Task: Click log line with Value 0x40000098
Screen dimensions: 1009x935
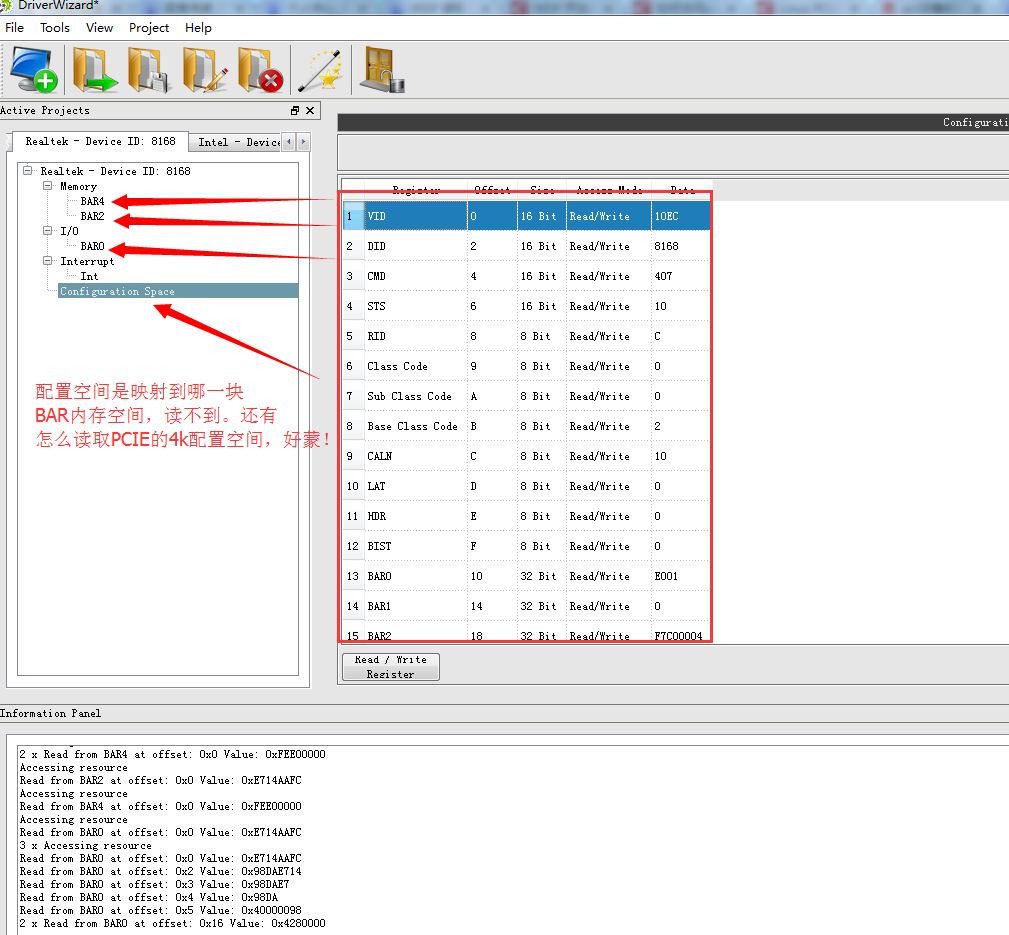Action: (x=160, y=911)
